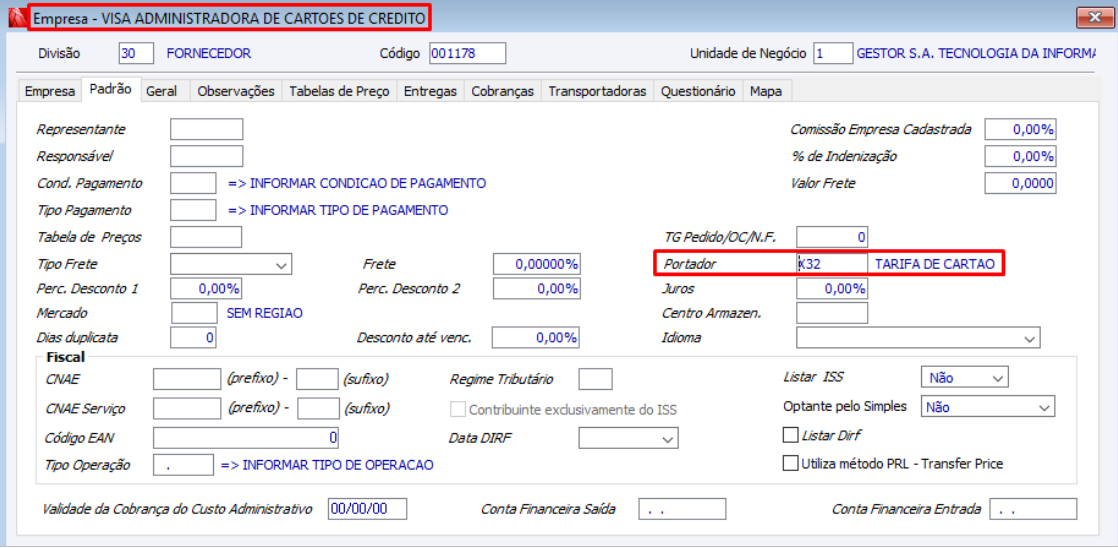
Task: Open the Questionário tab
Action: pyautogui.click(x=698, y=91)
